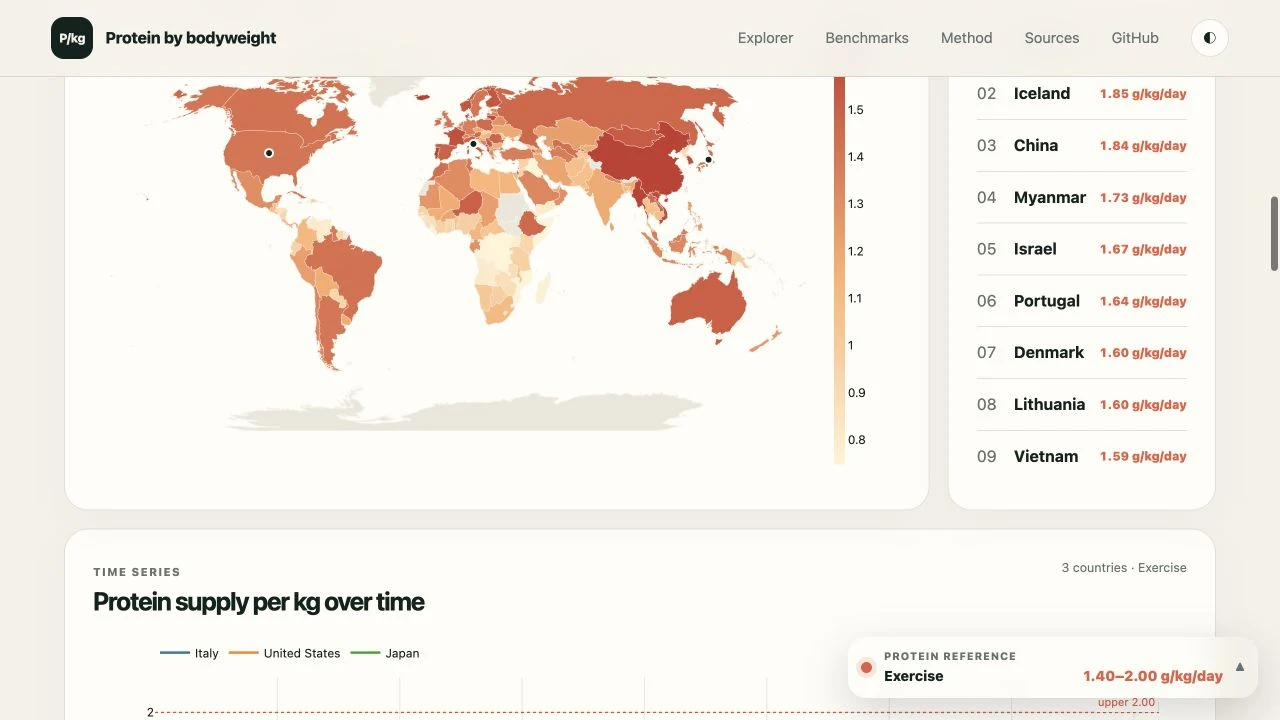
Task: Click the 'upper 2.00' reference line label
Action: click(1126, 703)
